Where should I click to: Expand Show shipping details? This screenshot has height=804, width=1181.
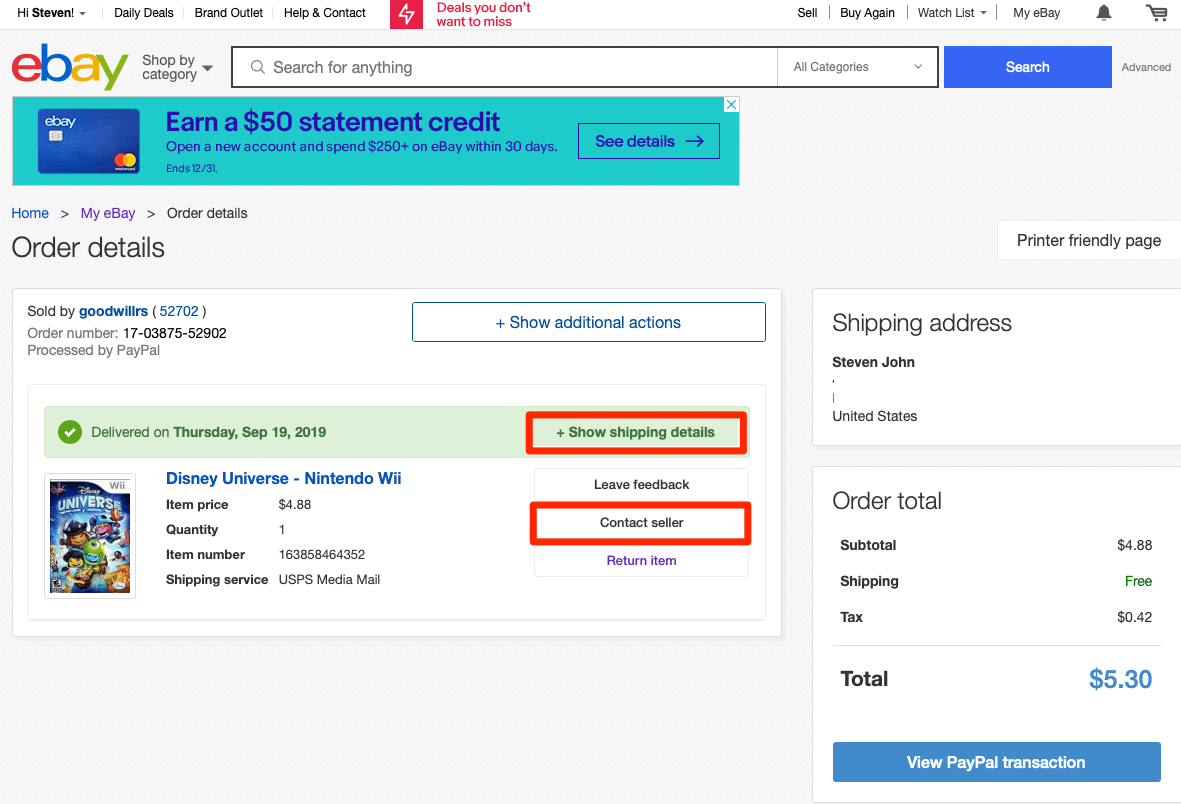[x=636, y=432]
